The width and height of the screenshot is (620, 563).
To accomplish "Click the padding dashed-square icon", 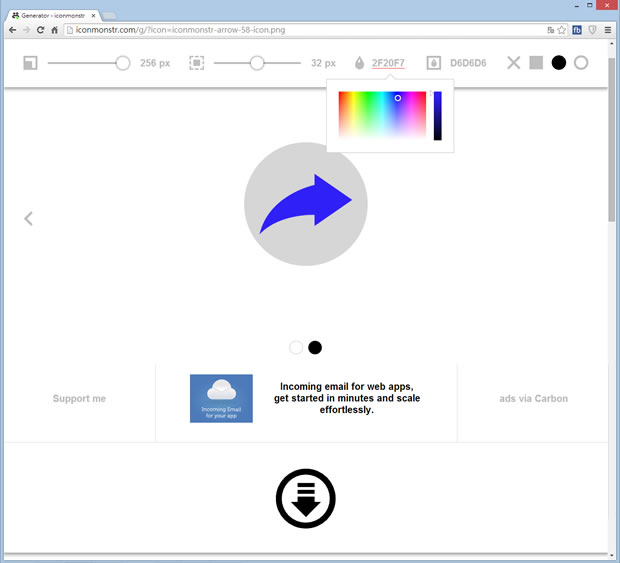I will pos(197,63).
